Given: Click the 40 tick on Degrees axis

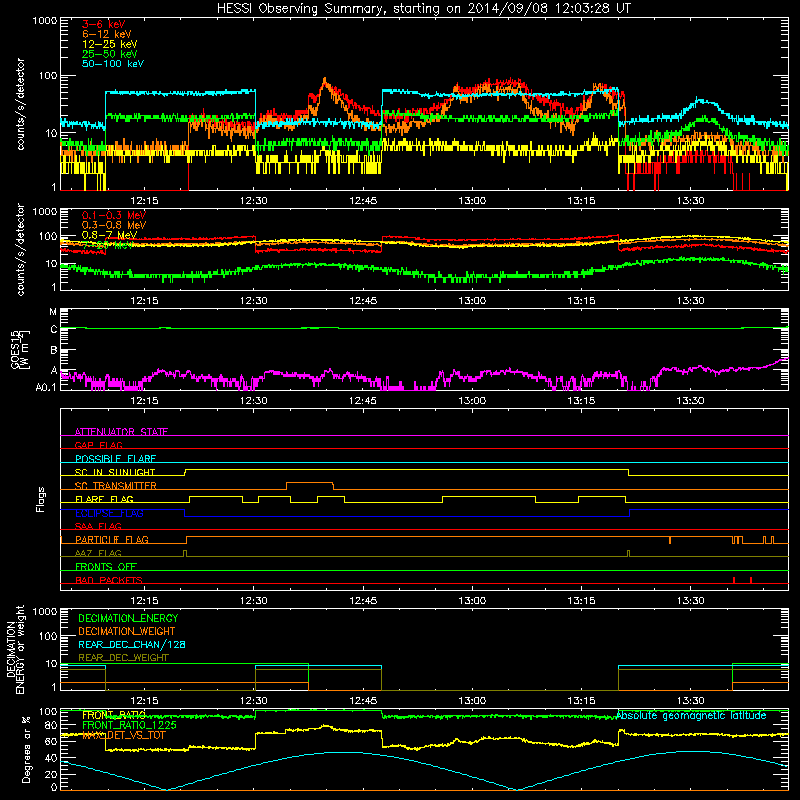Looking at the screenshot, I should 51,758.
